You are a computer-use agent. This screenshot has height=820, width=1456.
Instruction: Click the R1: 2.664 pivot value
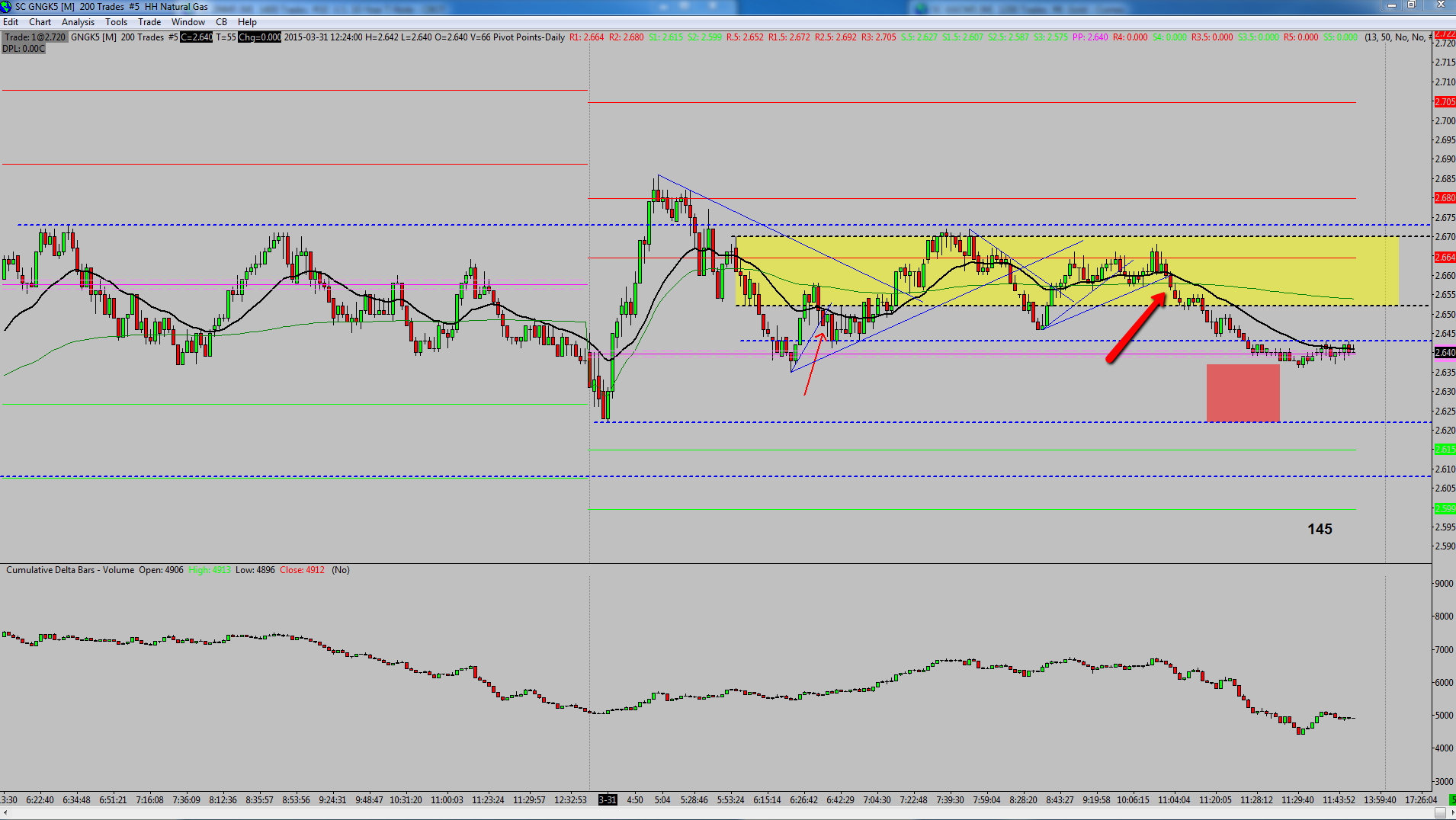(586, 37)
